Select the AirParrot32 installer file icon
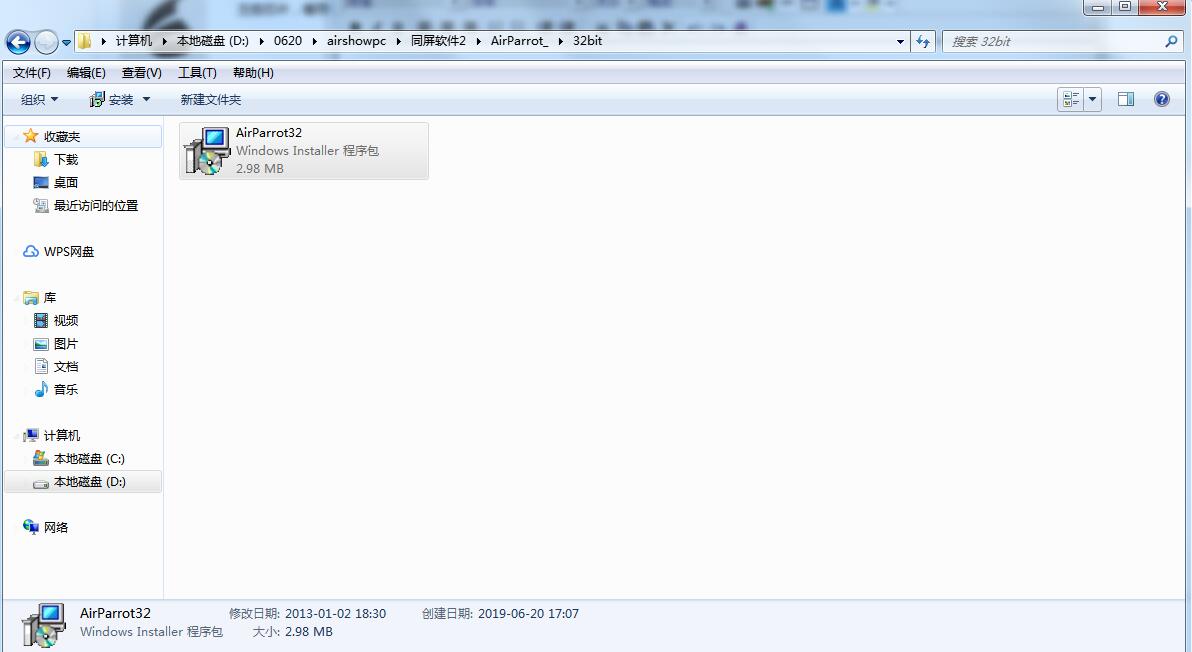This screenshot has width=1192, height=652. point(207,151)
